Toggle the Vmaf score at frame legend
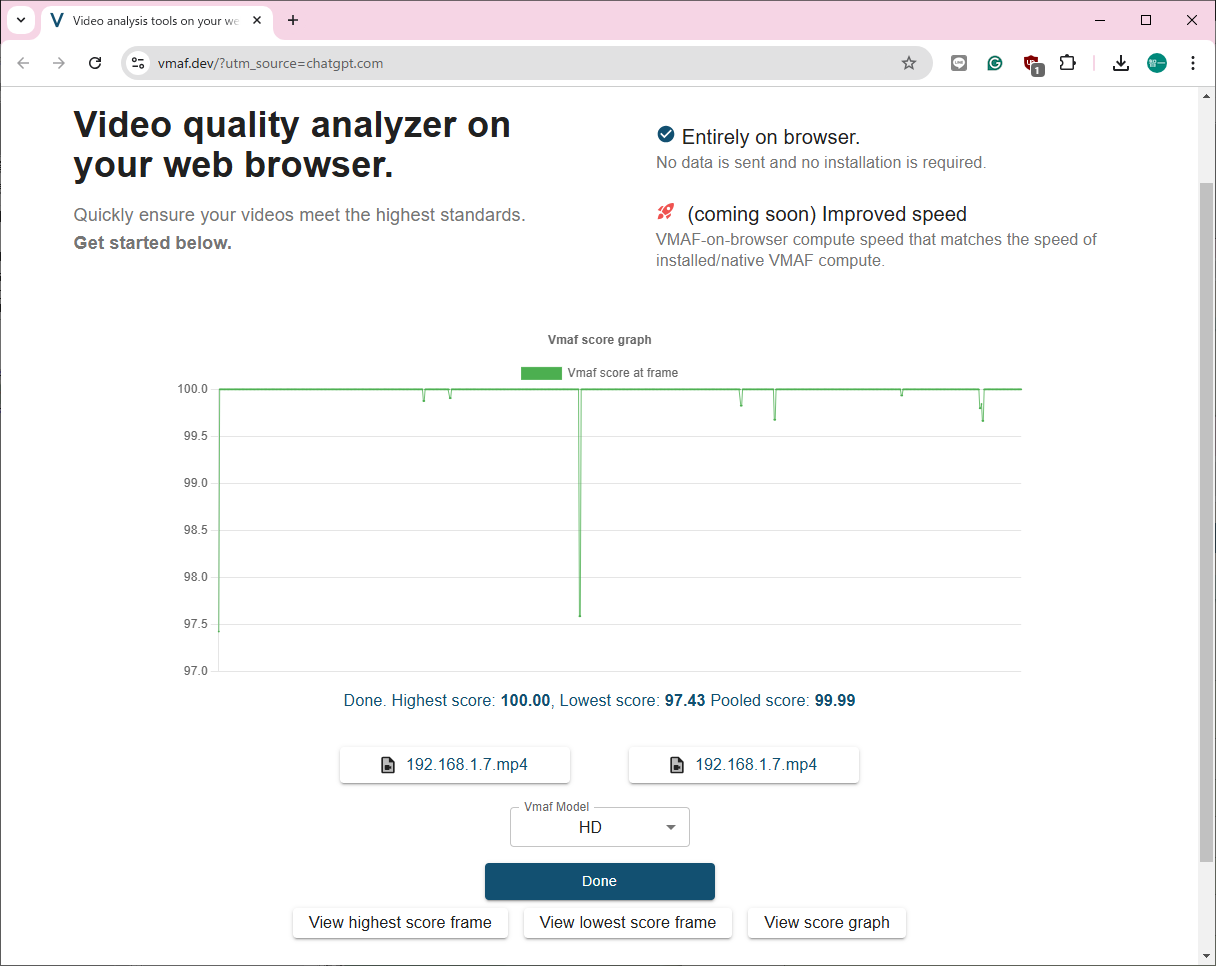 point(600,373)
